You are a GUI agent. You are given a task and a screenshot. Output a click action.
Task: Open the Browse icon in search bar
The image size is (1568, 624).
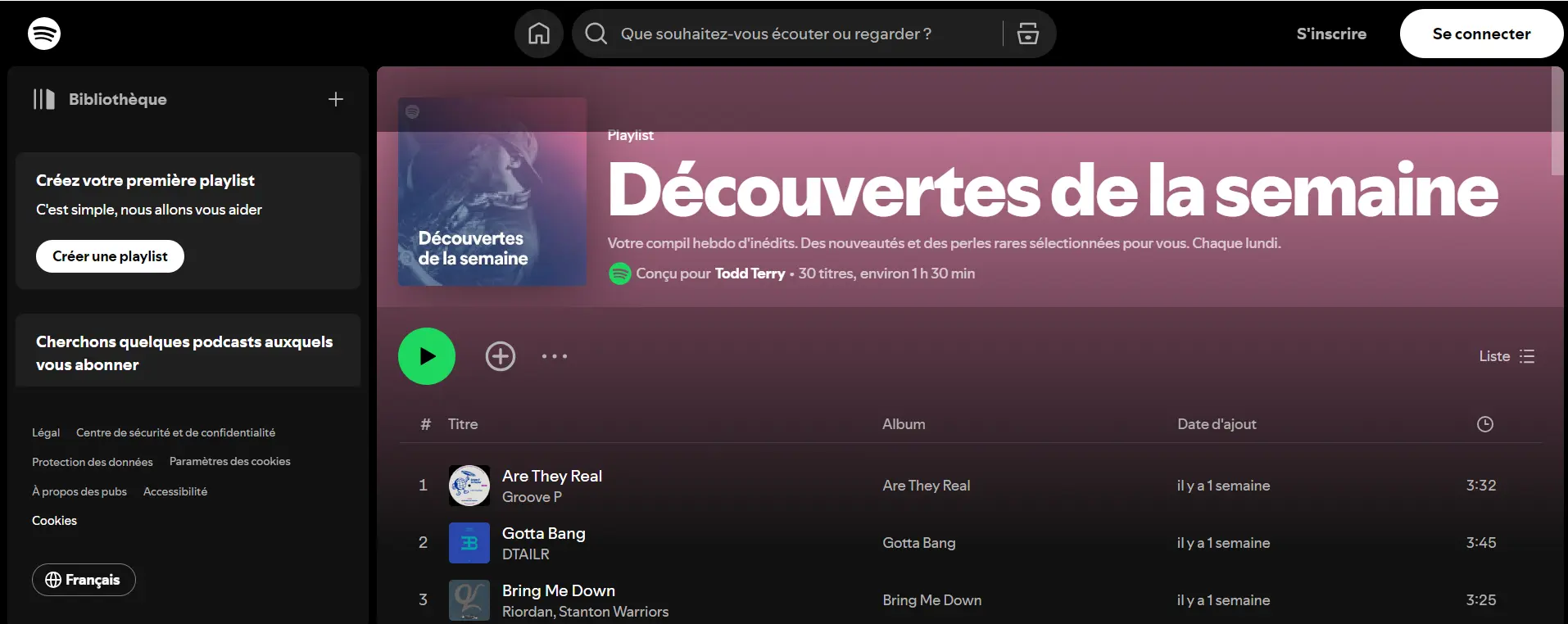(1028, 34)
